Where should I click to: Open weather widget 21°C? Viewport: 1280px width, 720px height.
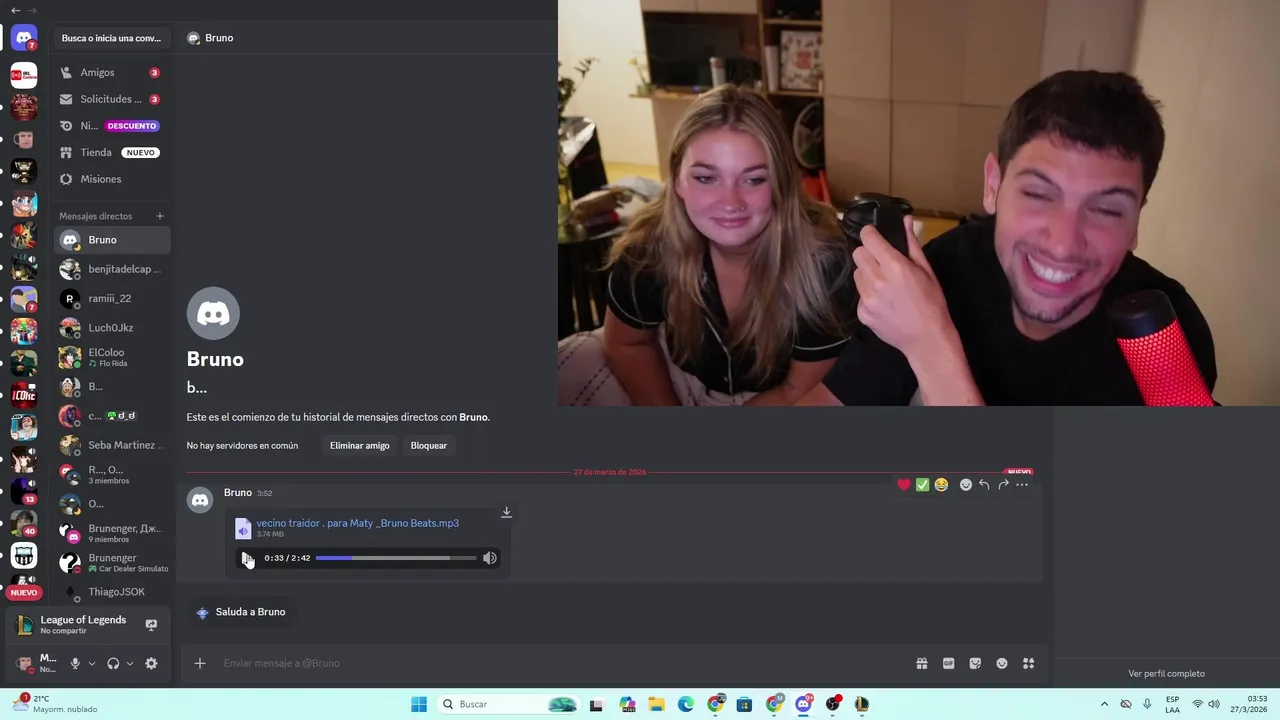tap(56, 704)
